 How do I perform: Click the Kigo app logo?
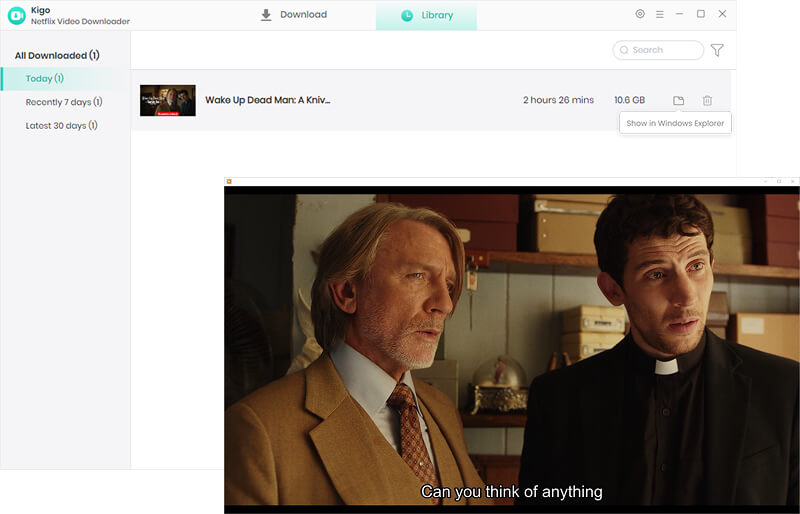[16, 15]
